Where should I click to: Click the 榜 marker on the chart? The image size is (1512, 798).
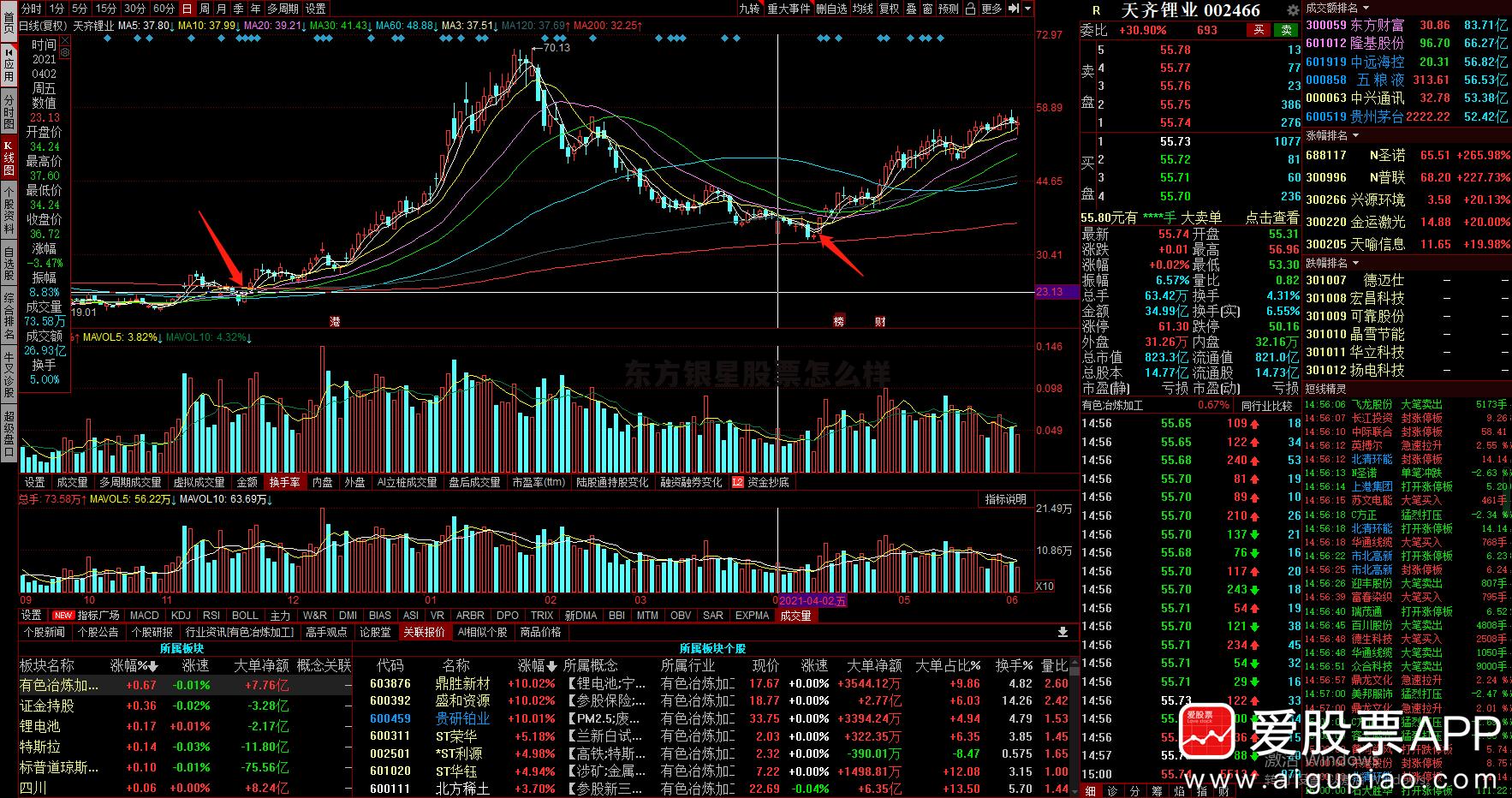839,322
